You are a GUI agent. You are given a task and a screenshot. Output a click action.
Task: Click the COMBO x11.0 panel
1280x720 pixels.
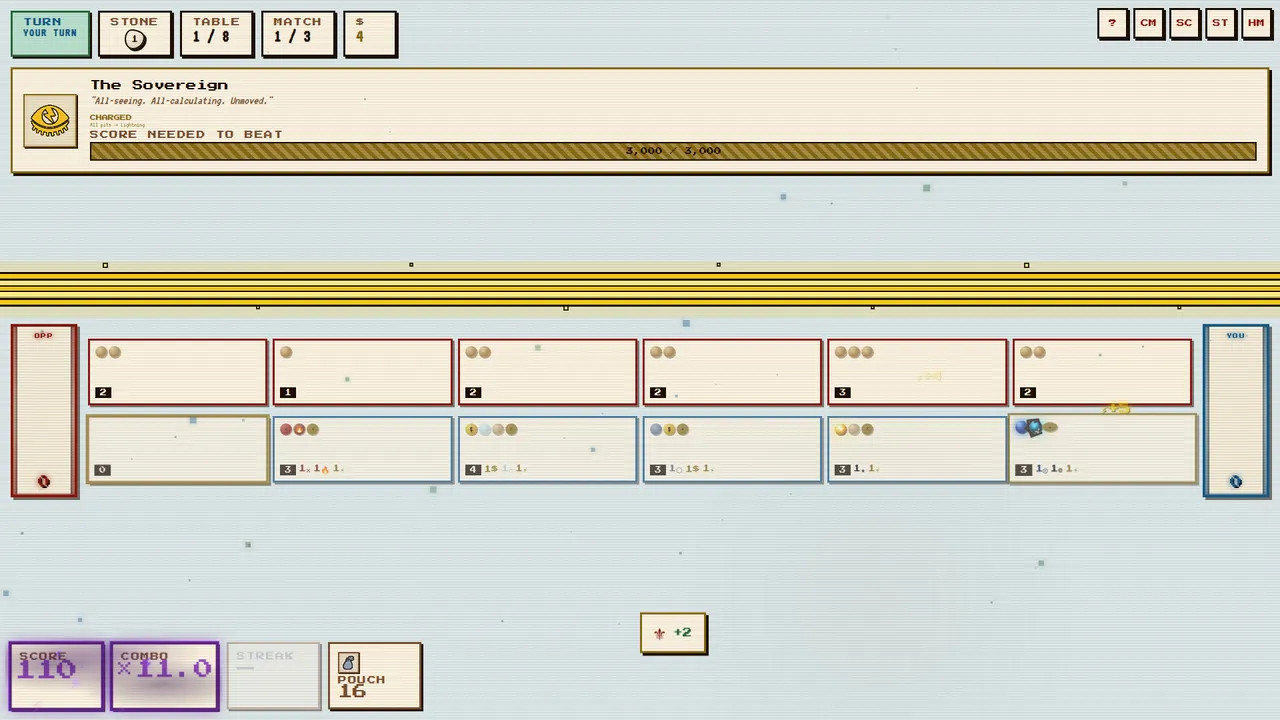pyautogui.click(x=165, y=676)
